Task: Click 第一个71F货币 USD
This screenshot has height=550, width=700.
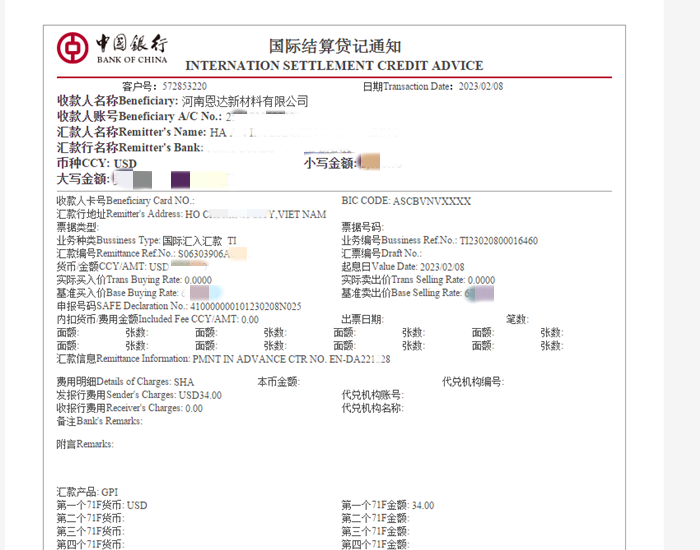Action: tap(102, 505)
